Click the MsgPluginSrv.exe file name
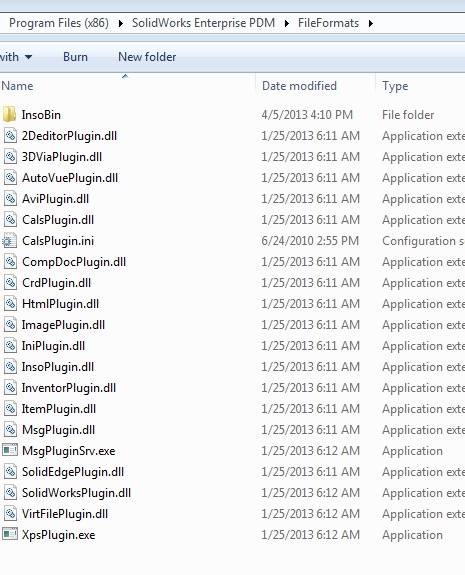This screenshot has height=575, width=465. [69, 451]
